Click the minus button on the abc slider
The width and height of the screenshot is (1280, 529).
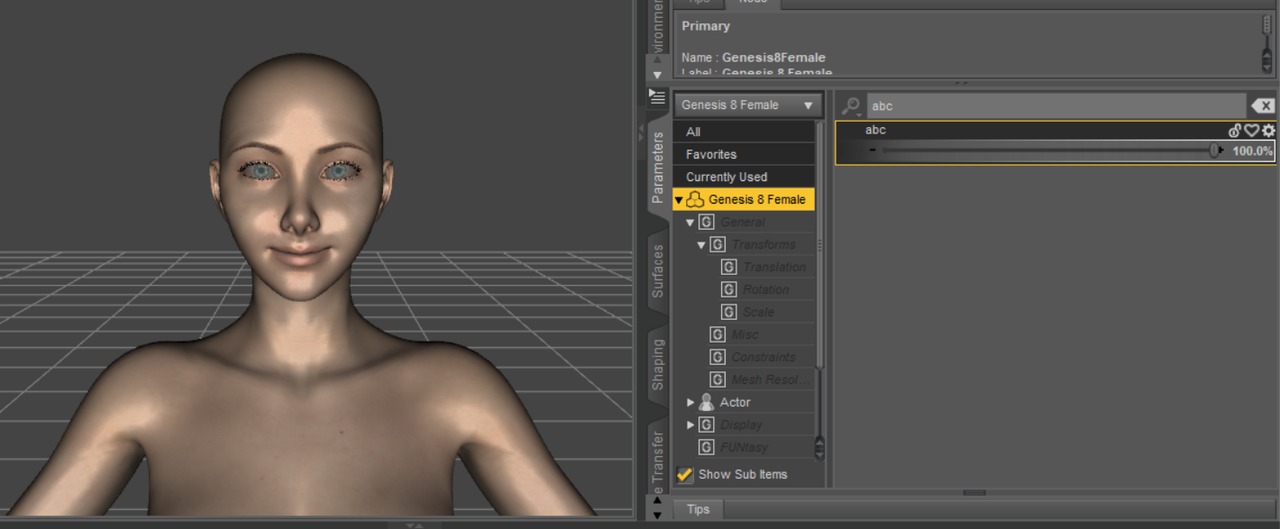[x=873, y=151]
